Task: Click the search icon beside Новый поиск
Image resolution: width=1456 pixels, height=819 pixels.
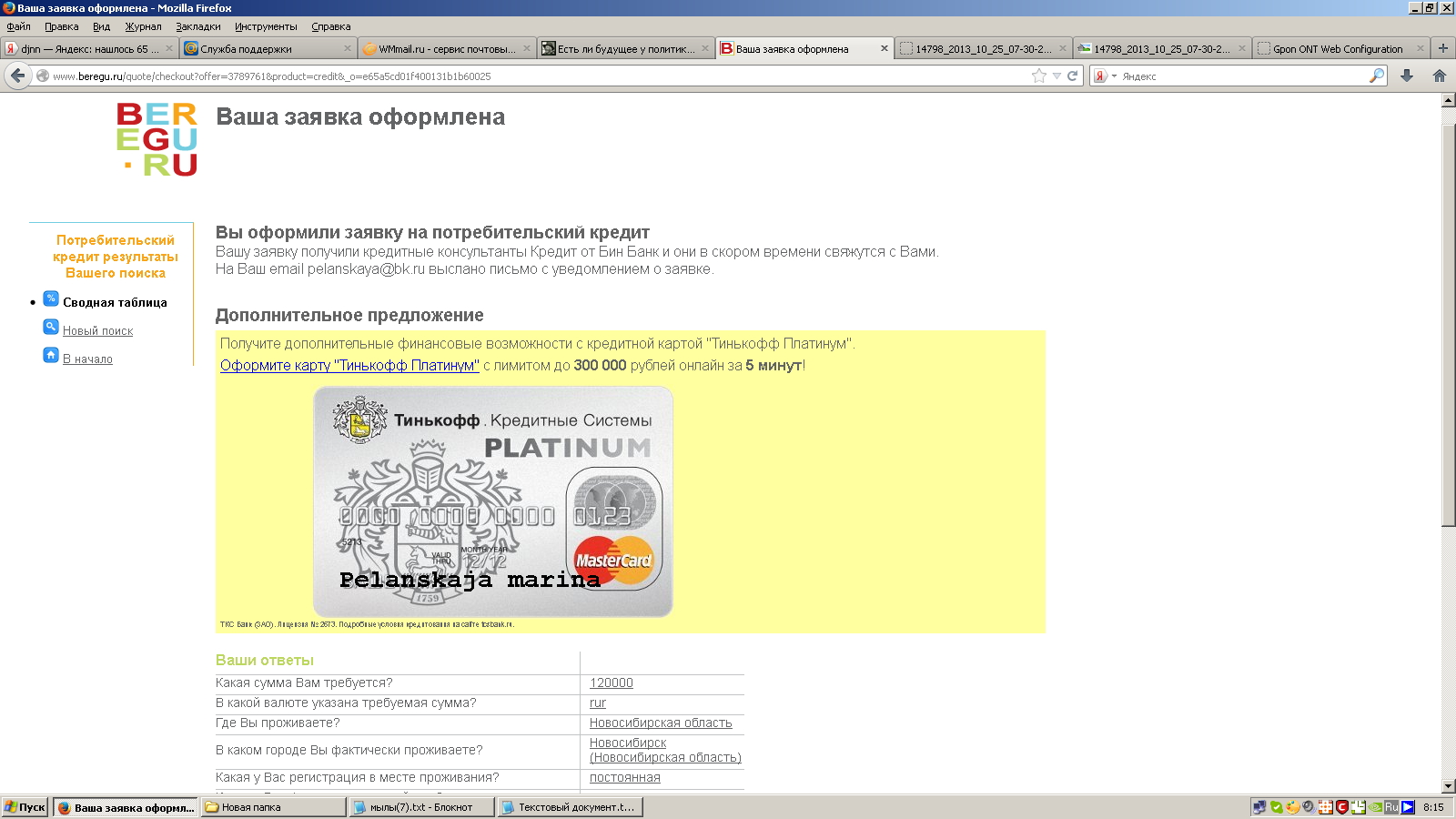Action: pyautogui.click(x=51, y=327)
